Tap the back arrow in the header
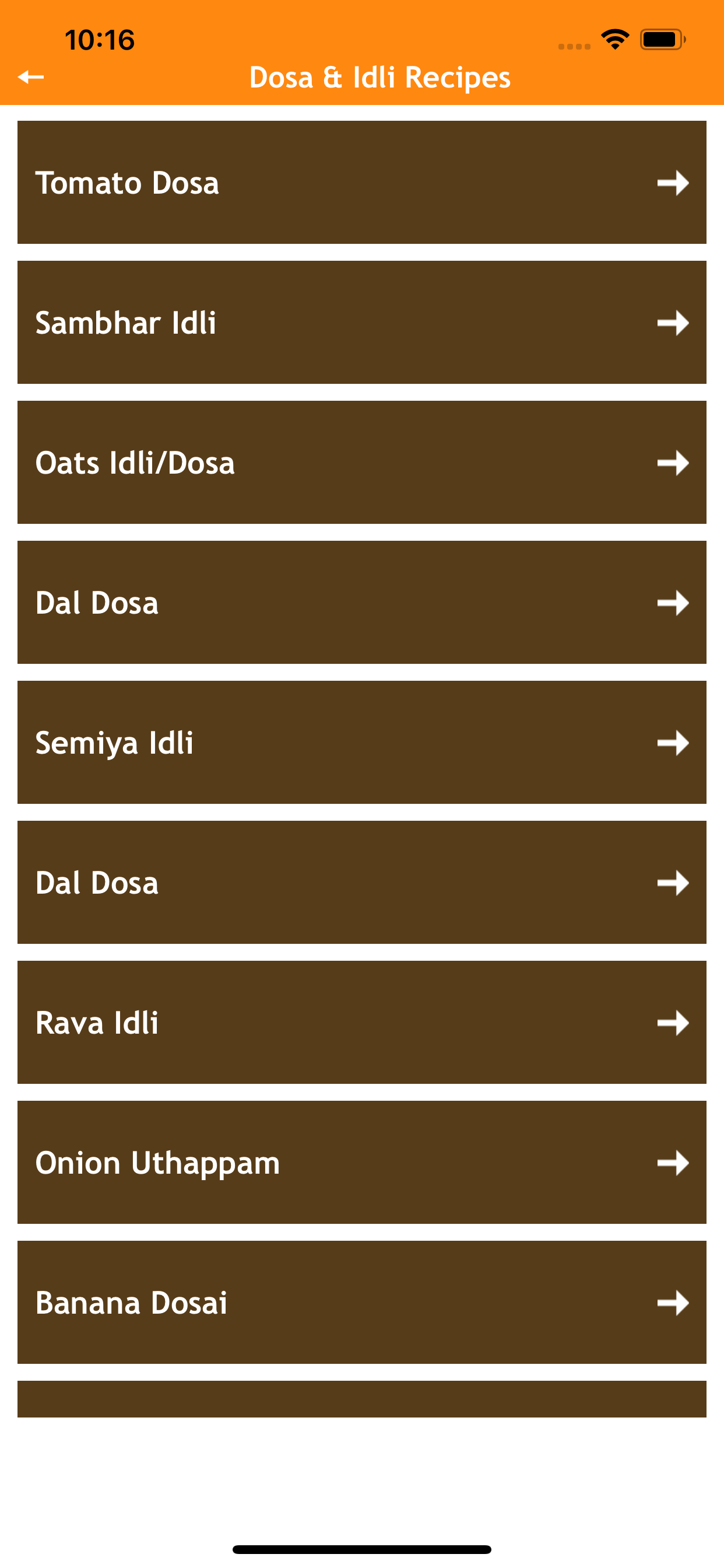Viewport: 724px width, 1568px height. [31, 76]
